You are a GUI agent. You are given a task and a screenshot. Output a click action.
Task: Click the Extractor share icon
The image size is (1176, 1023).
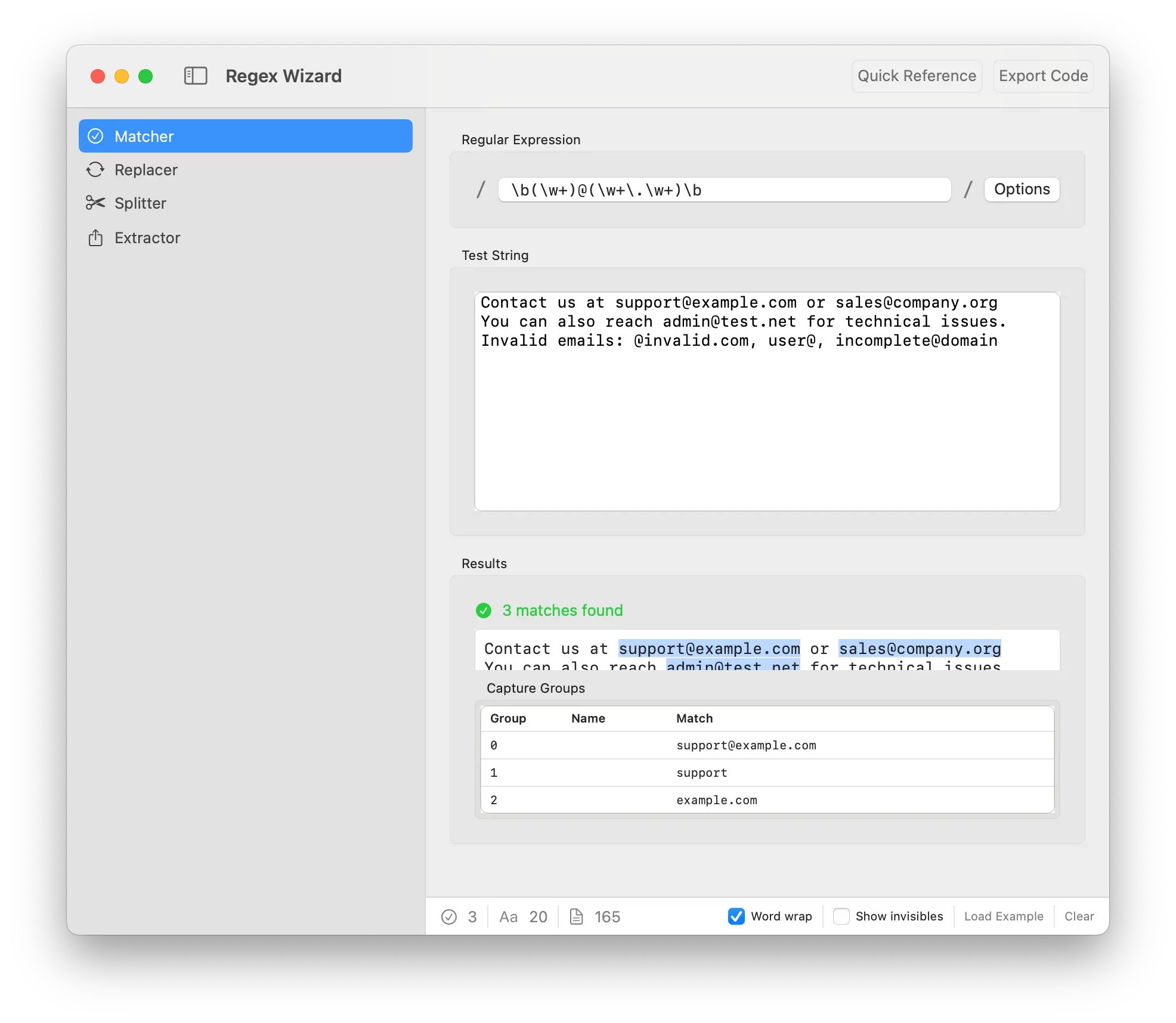point(95,238)
